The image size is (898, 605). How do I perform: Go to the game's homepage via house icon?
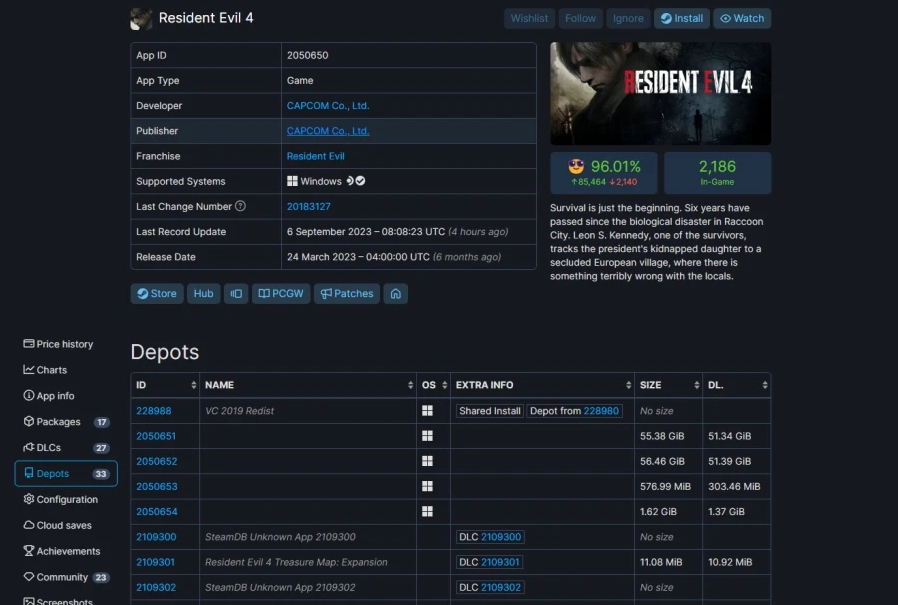click(396, 293)
